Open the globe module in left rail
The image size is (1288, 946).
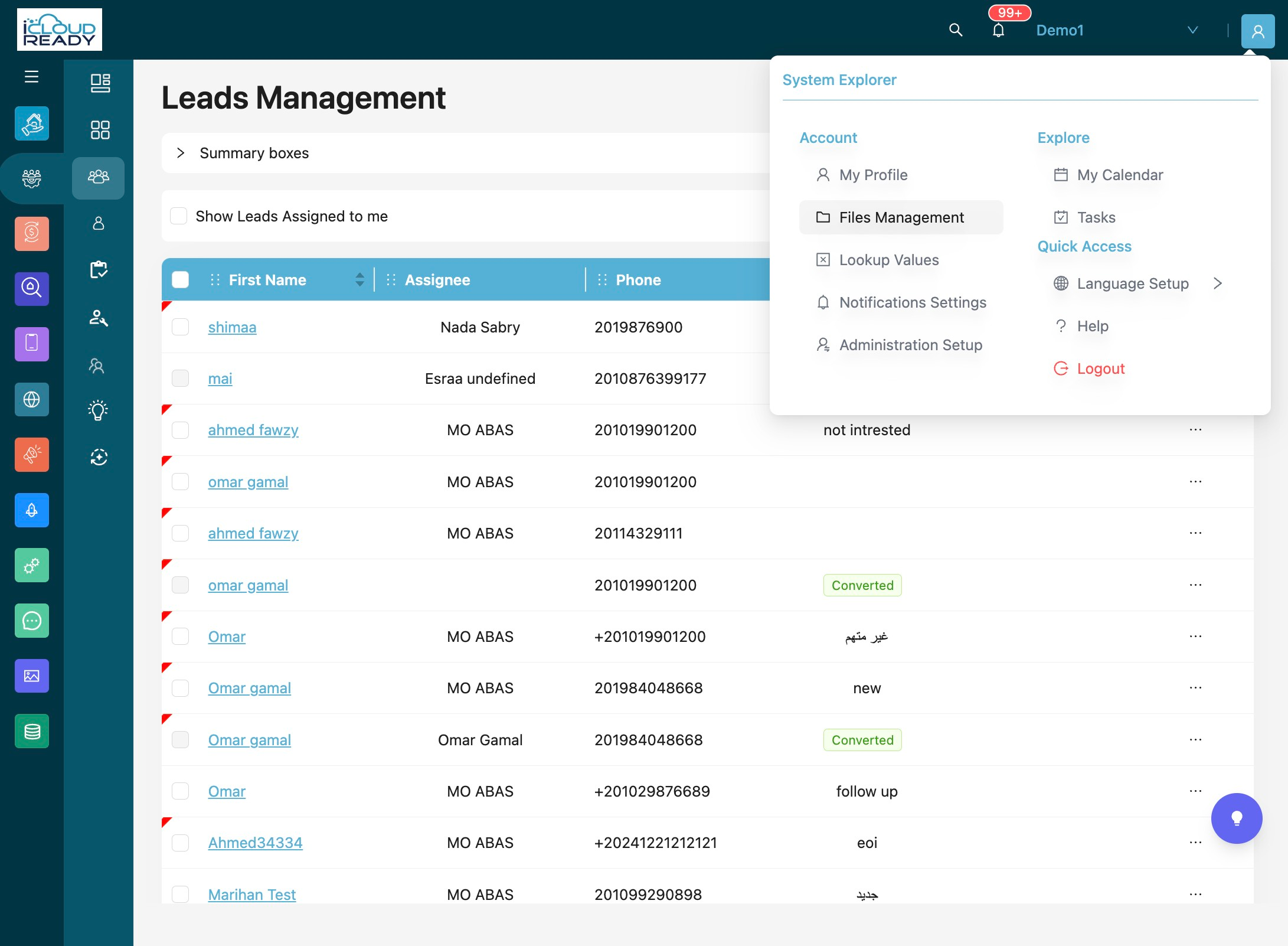[32, 399]
